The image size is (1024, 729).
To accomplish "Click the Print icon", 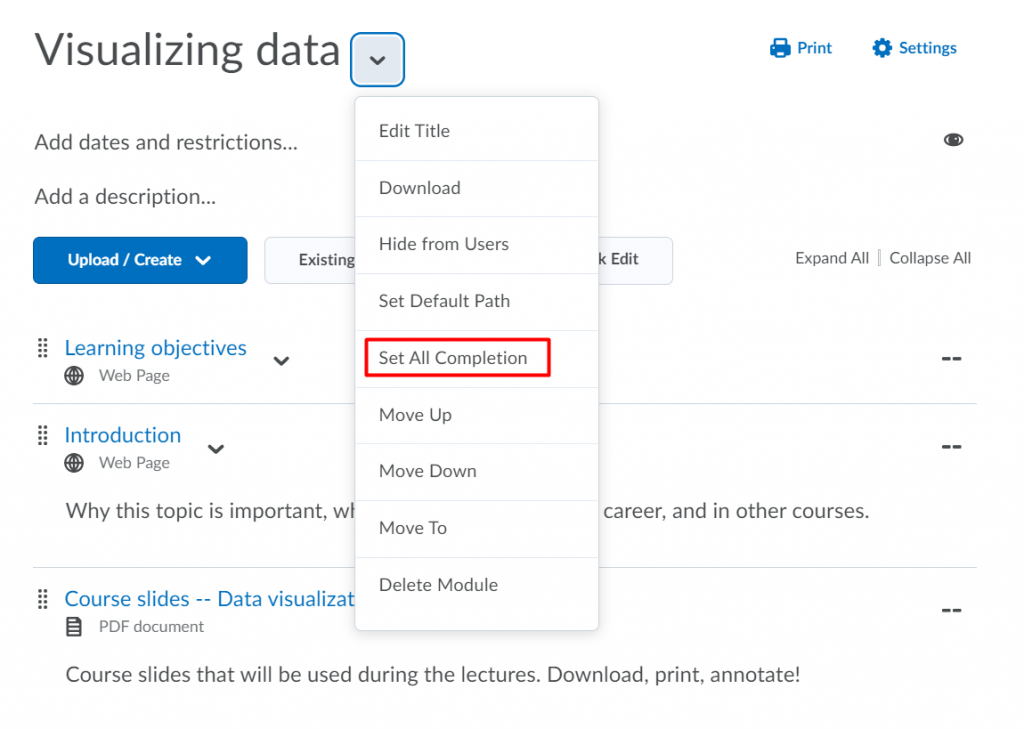I will [779, 47].
